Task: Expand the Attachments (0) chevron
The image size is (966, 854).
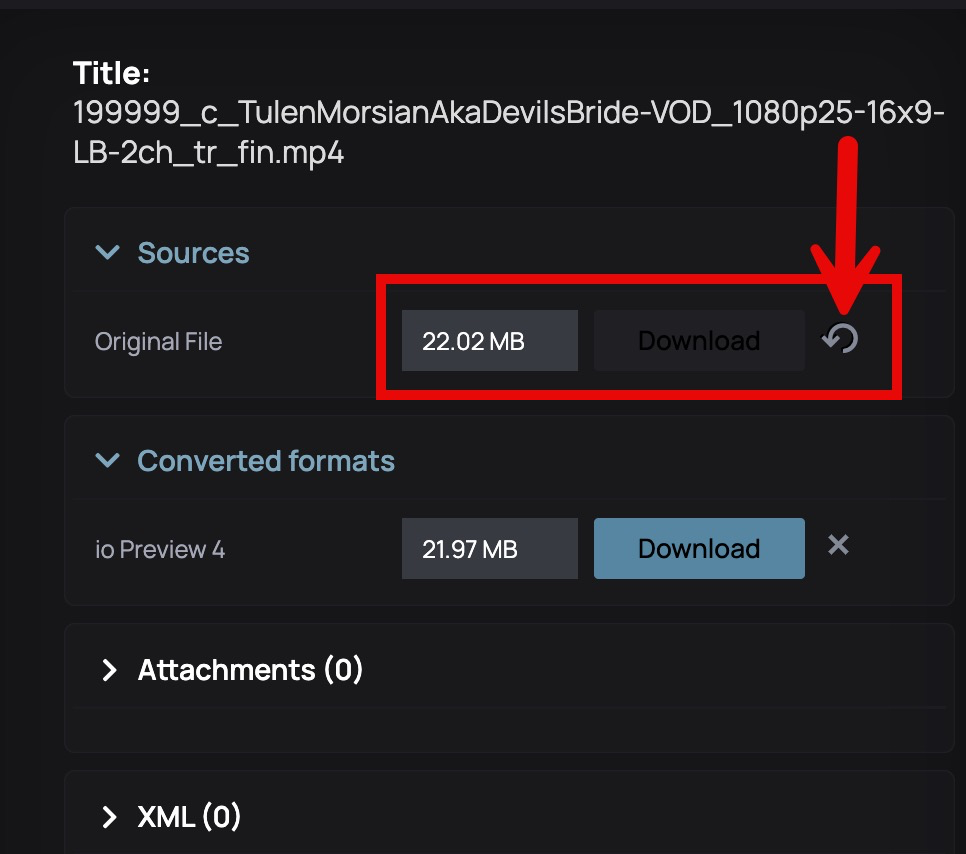Action: tap(109, 670)
